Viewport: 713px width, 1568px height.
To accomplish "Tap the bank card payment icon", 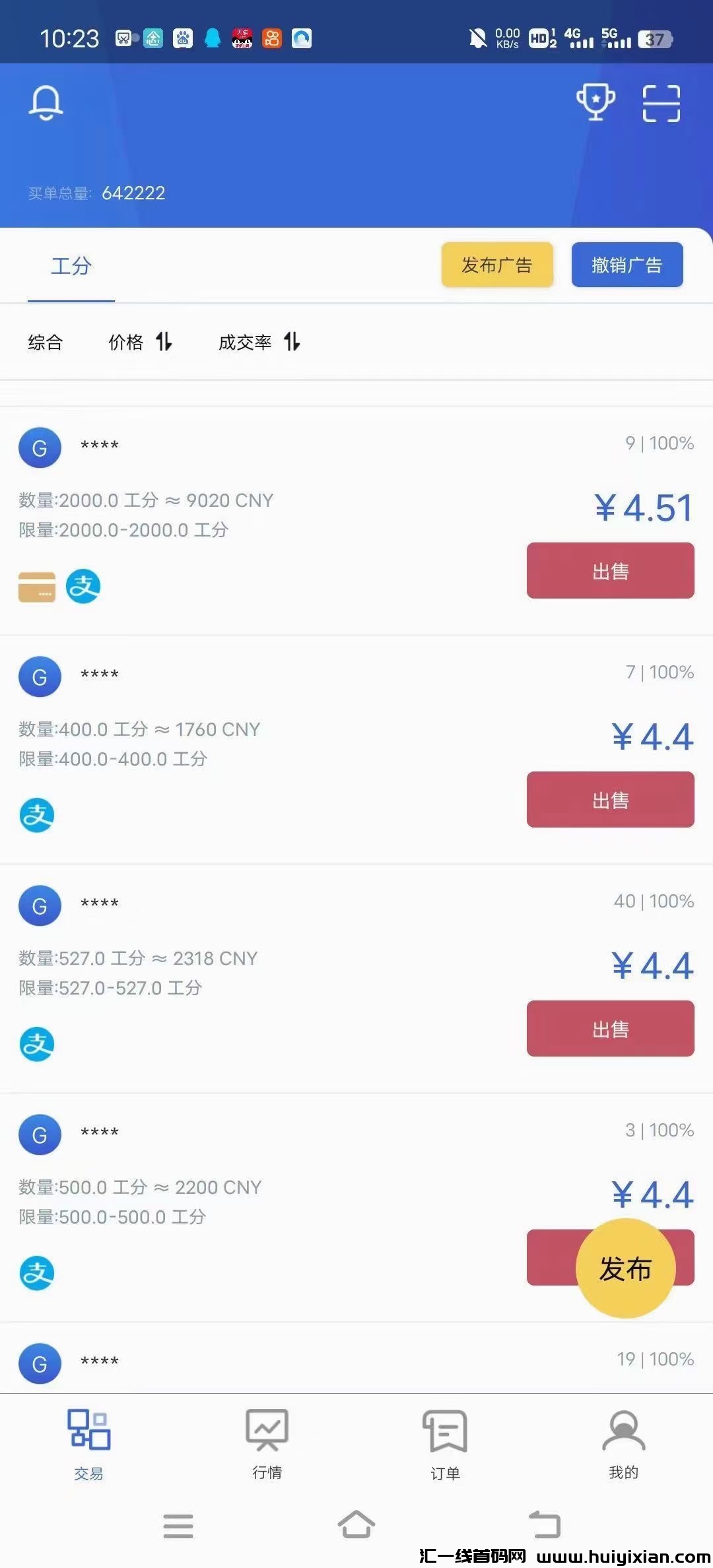I will tap(37, 587).
